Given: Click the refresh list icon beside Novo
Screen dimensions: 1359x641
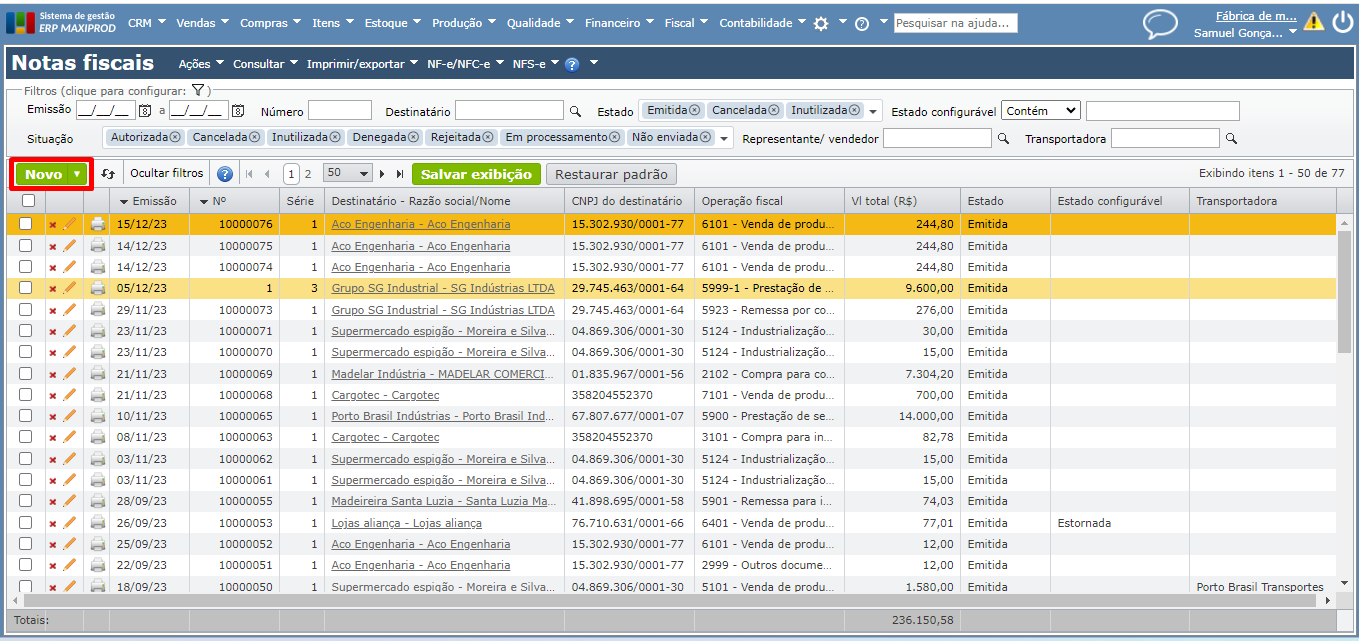Looking at the screenshot, I should 108,174.
